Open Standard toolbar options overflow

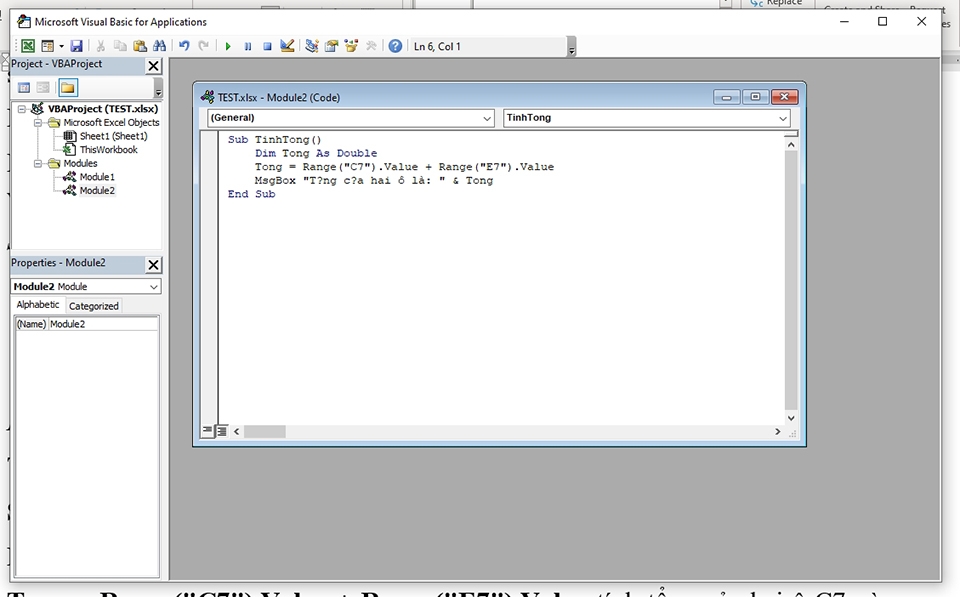(571, 47)
